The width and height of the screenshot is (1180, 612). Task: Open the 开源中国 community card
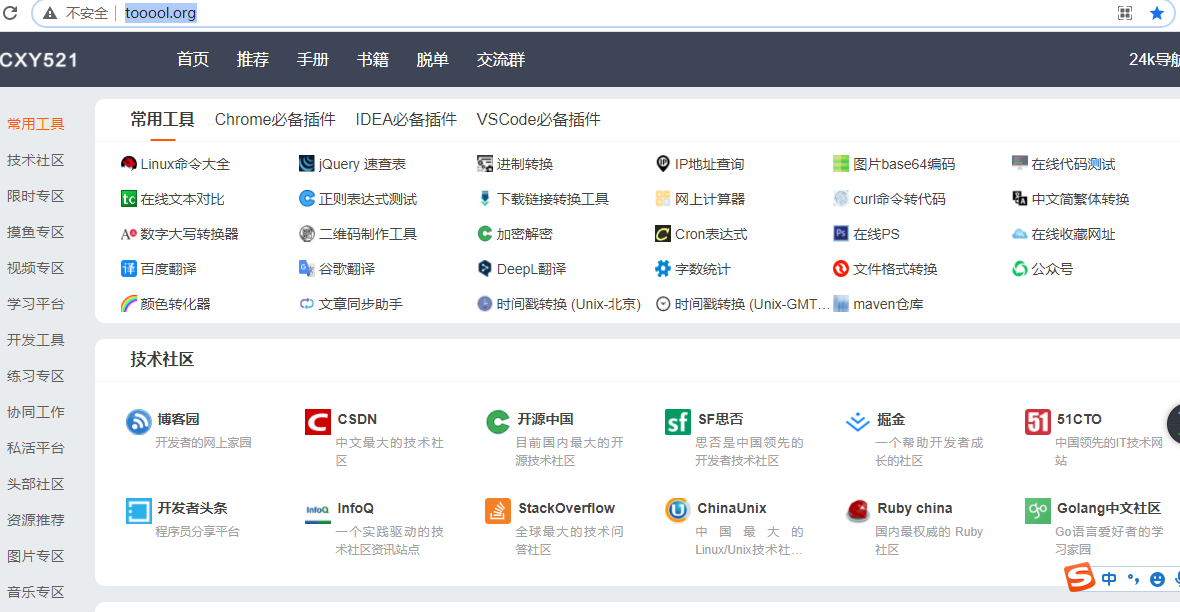tap(556, 438)
